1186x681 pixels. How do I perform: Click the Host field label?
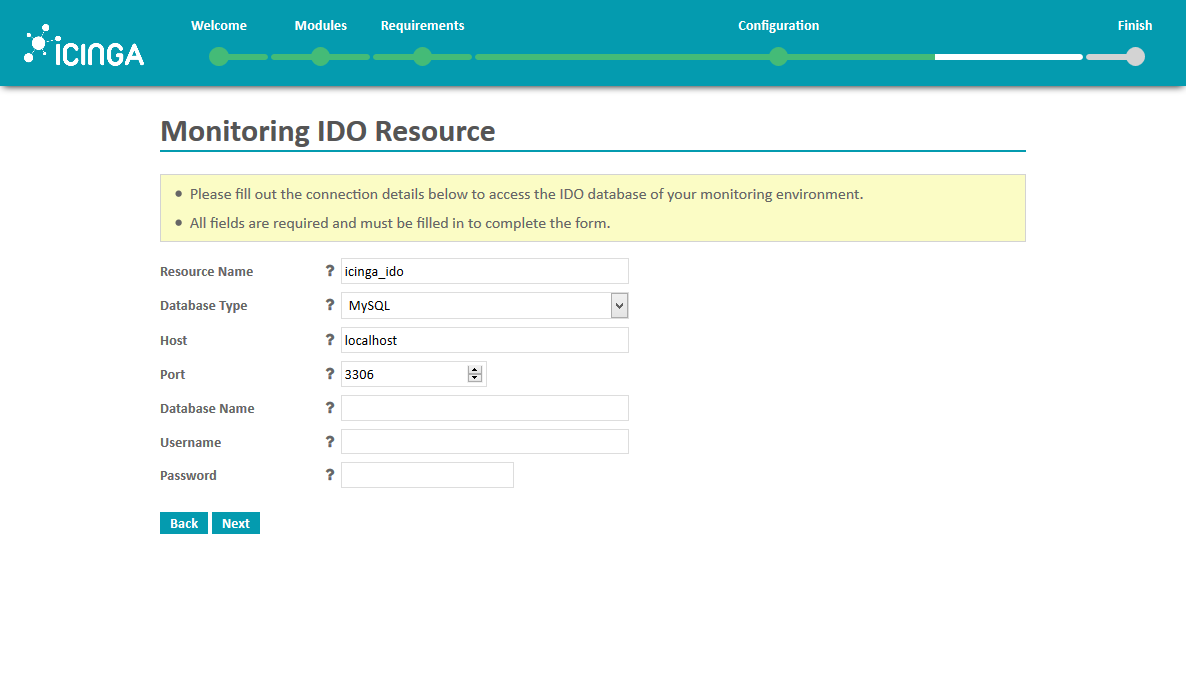tap(173, 340)
